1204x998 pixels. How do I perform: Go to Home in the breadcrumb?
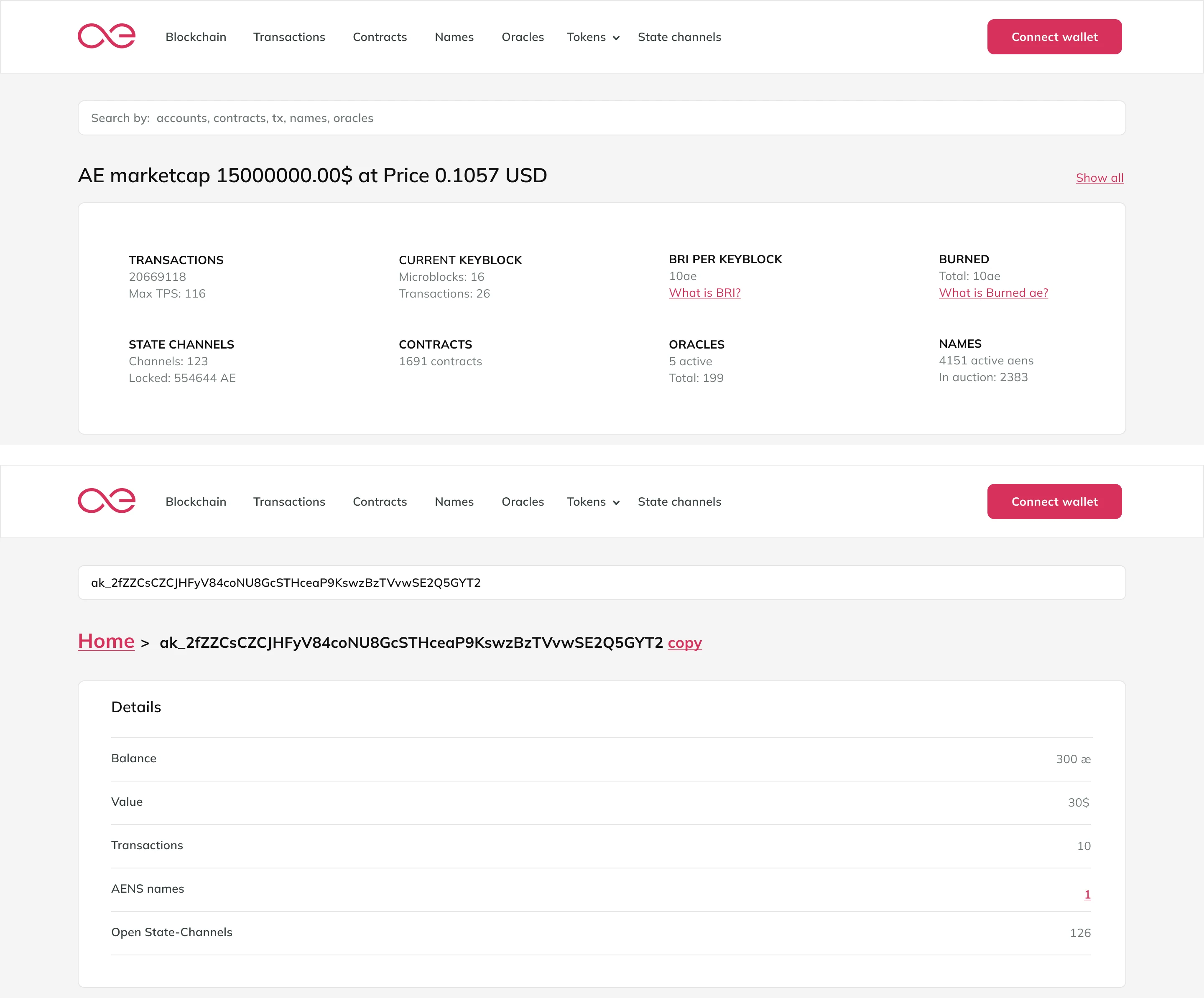pos(106,642)
